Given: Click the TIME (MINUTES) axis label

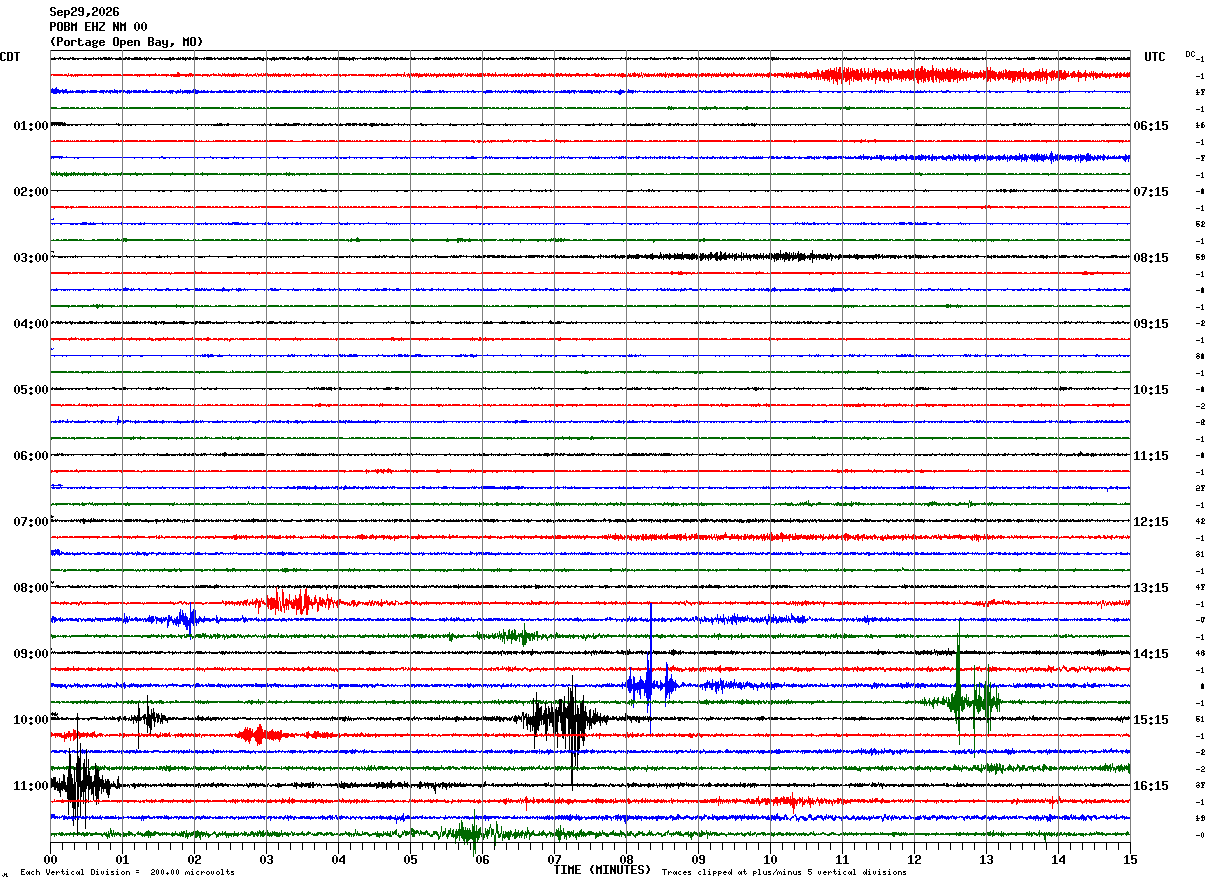Looking at the screenshot, I should point(602,870).
